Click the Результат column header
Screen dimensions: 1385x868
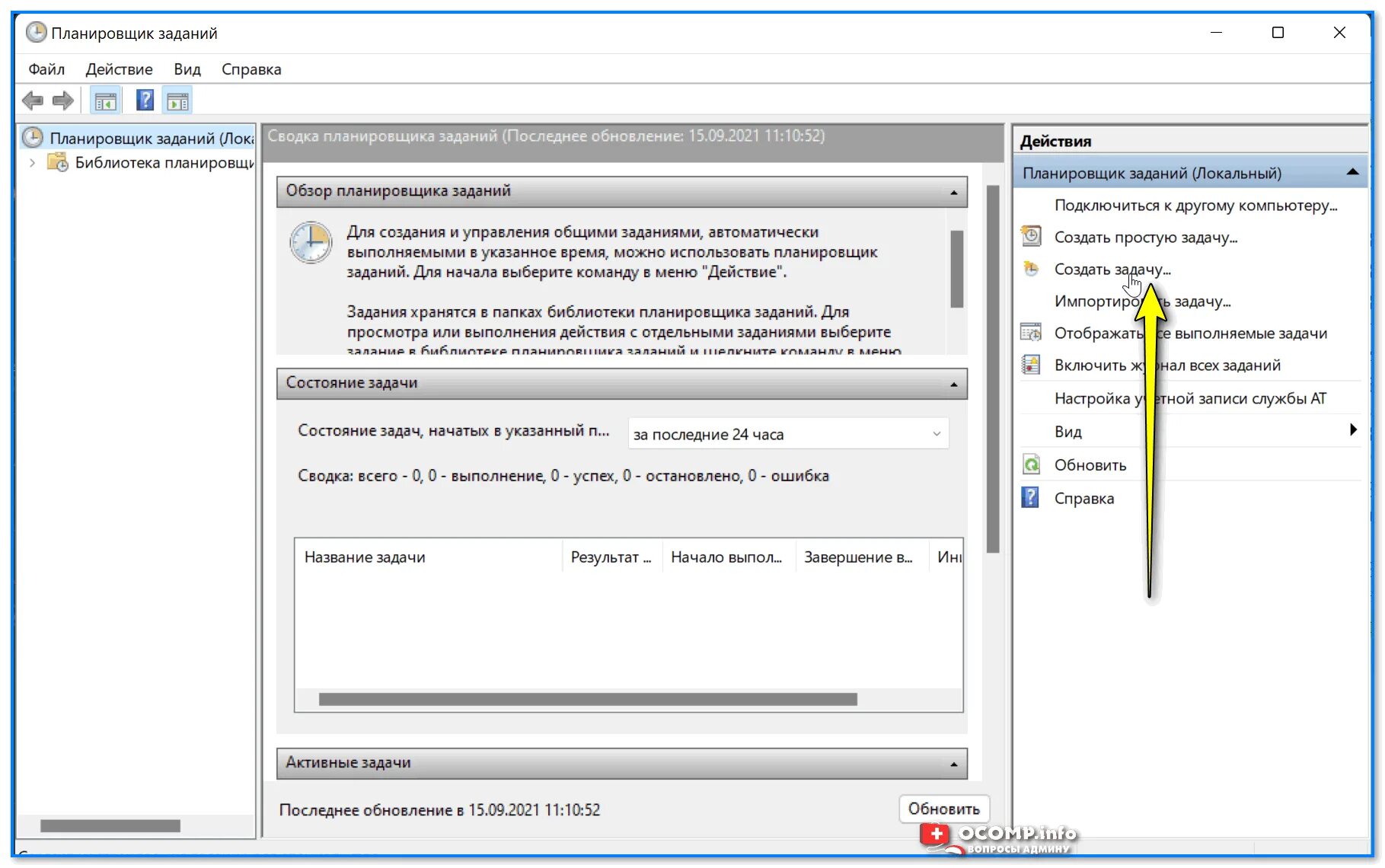(612, 557)
